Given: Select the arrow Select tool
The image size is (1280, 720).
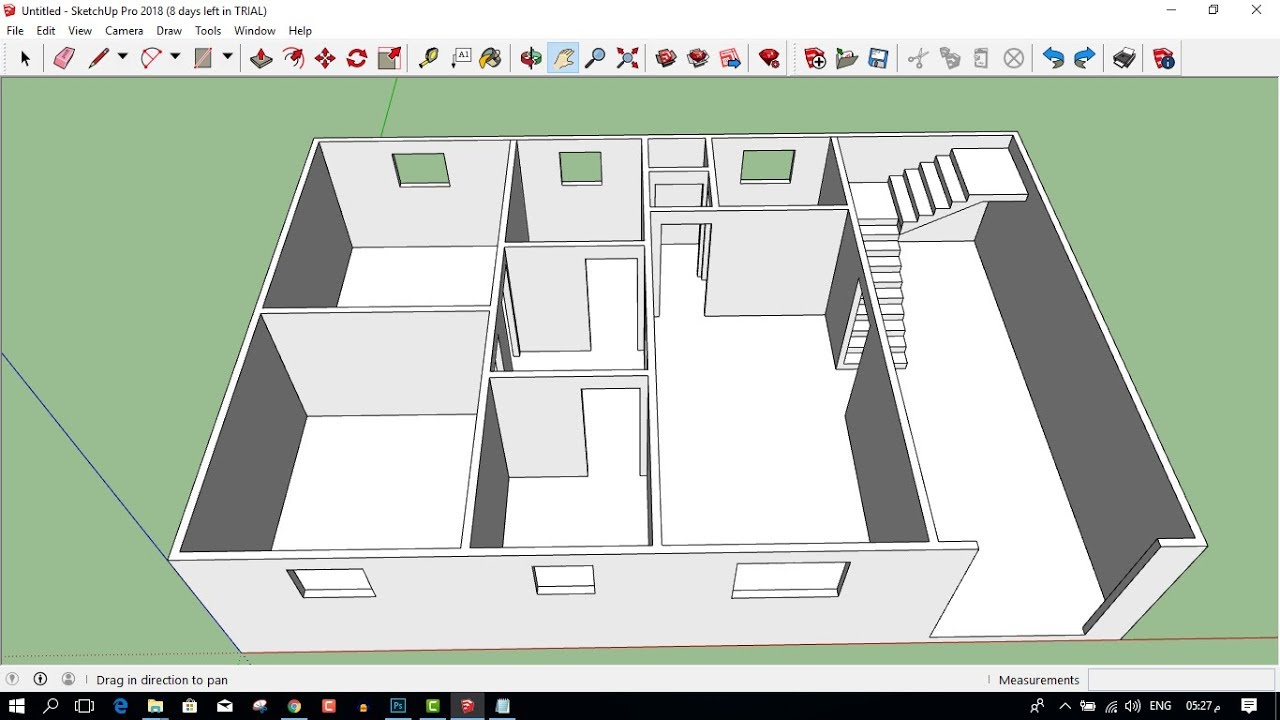Looking at the screenshot, I should click(x=26, y=59).
